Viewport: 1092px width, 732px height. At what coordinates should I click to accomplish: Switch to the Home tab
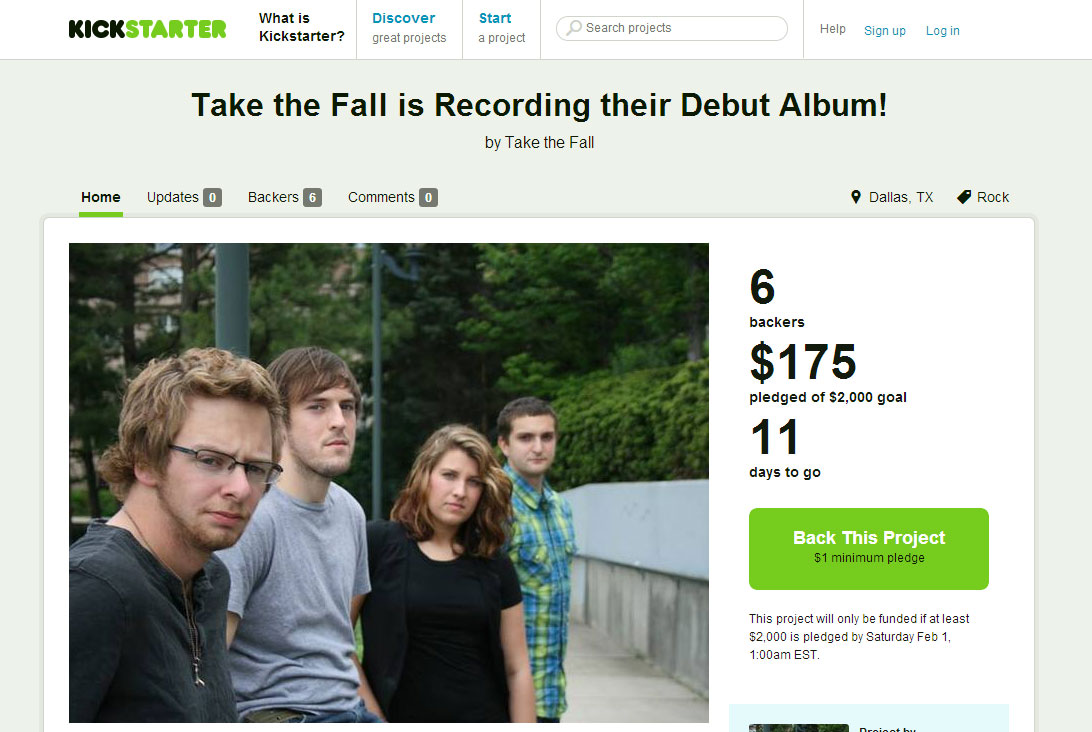click(100, 197)
